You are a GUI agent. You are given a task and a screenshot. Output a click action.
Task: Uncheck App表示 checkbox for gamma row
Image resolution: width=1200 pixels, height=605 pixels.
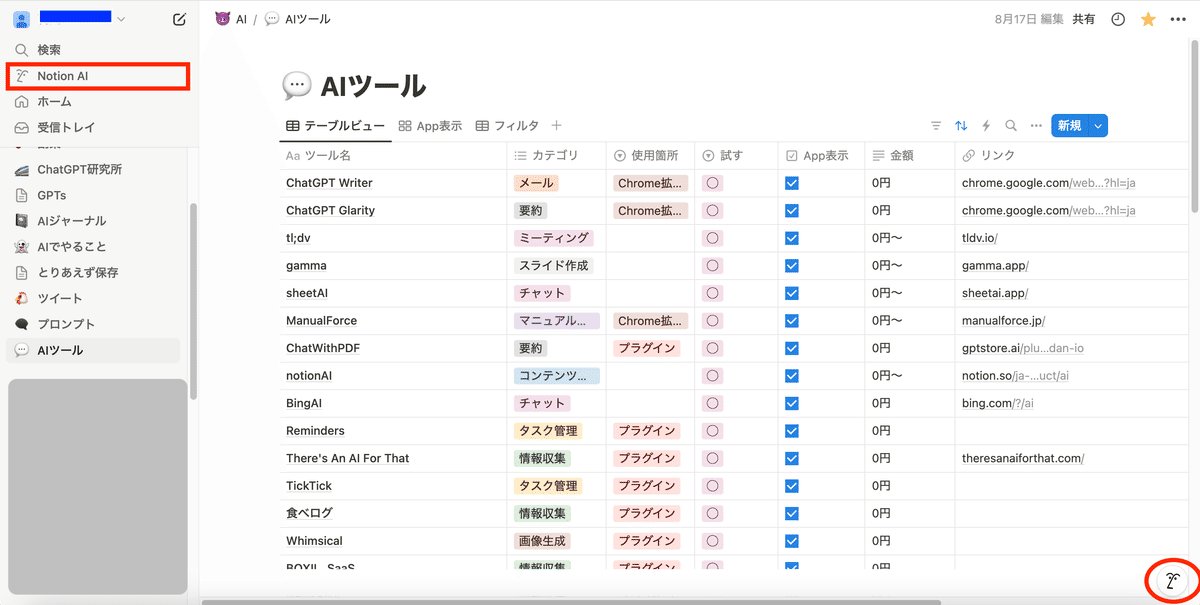[792, 266]
